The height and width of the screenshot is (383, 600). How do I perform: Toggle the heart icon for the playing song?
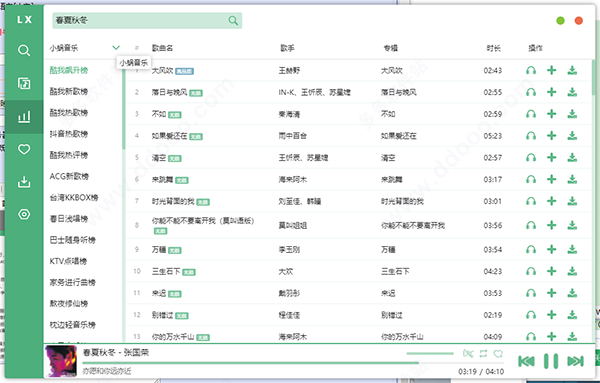point(498,354)
